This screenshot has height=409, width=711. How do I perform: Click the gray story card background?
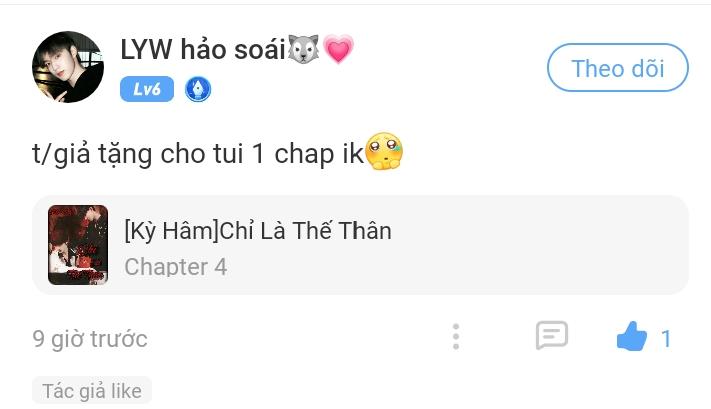(x=360, y=245)
